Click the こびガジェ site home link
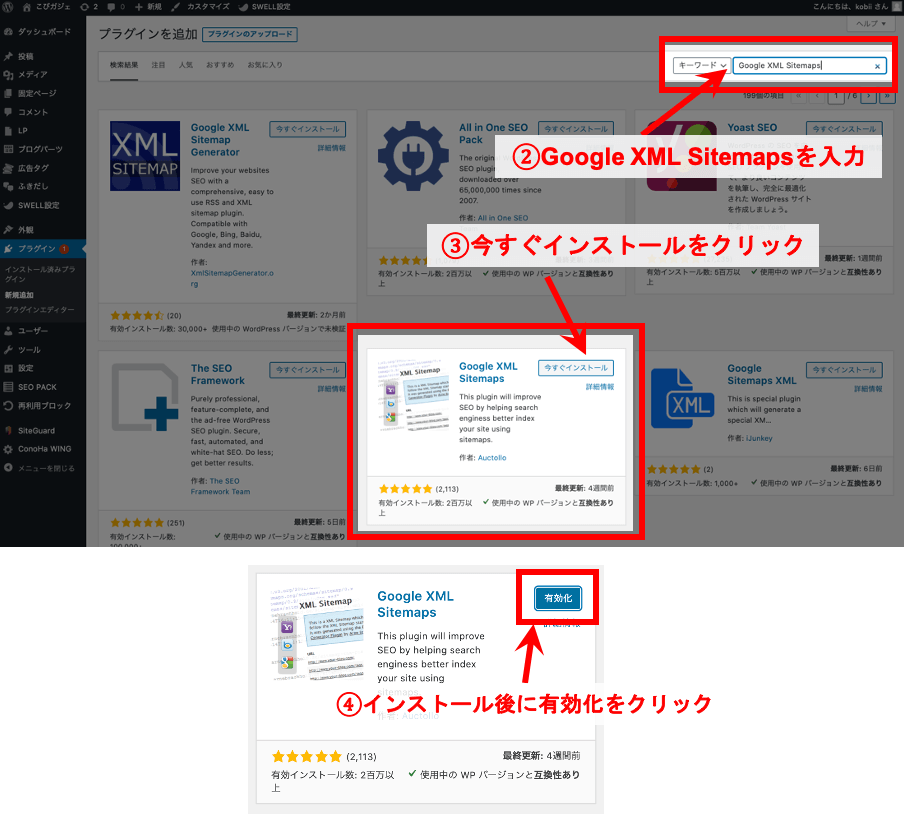This screenshot has height=814, width=904. click(46, 7)
